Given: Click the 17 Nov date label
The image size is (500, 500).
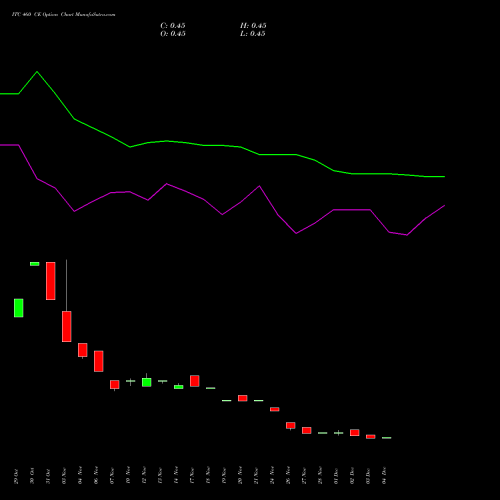Looking at the screenshot, I should click(192, 476).
